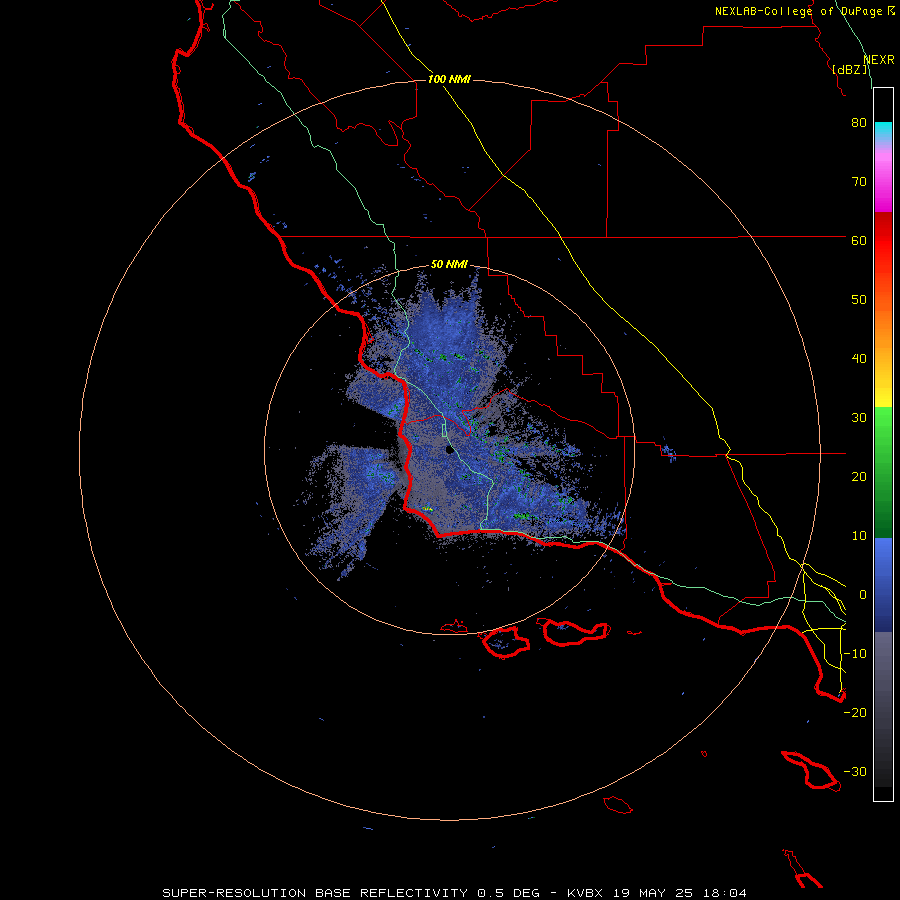Click the black radar site dot at center

coord(449,450)
